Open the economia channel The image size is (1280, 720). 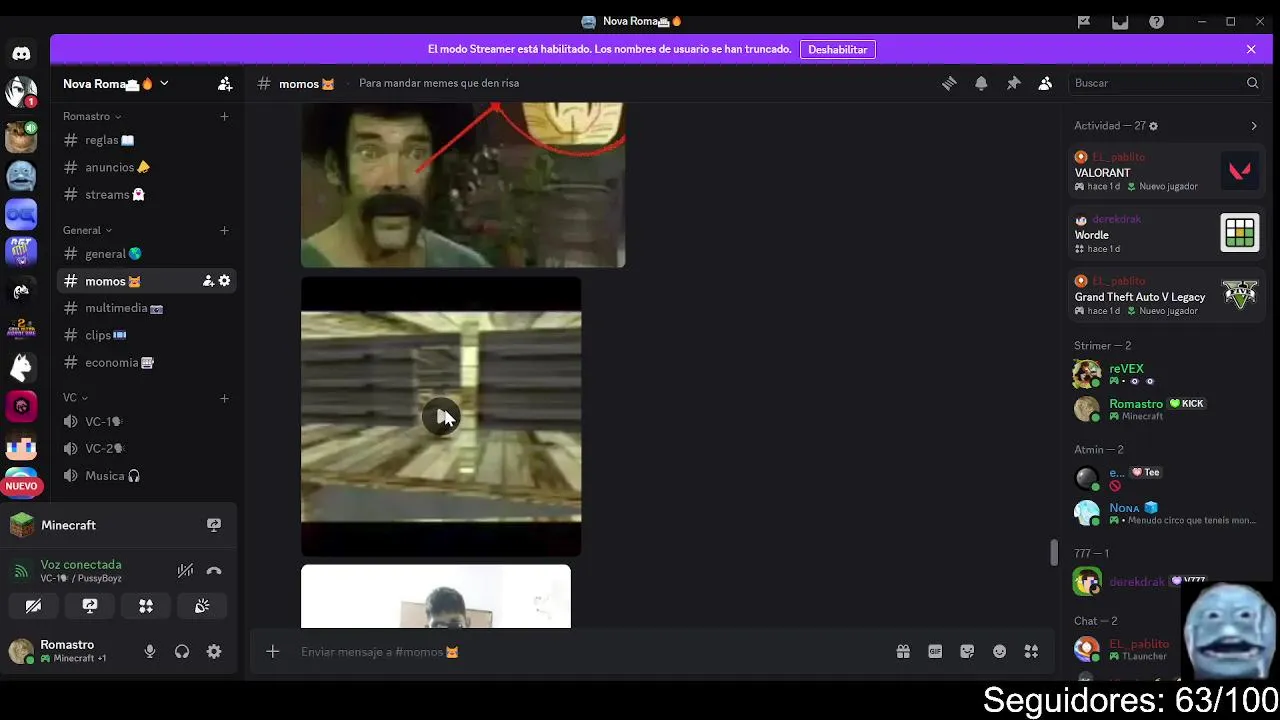tap(146, 363)
